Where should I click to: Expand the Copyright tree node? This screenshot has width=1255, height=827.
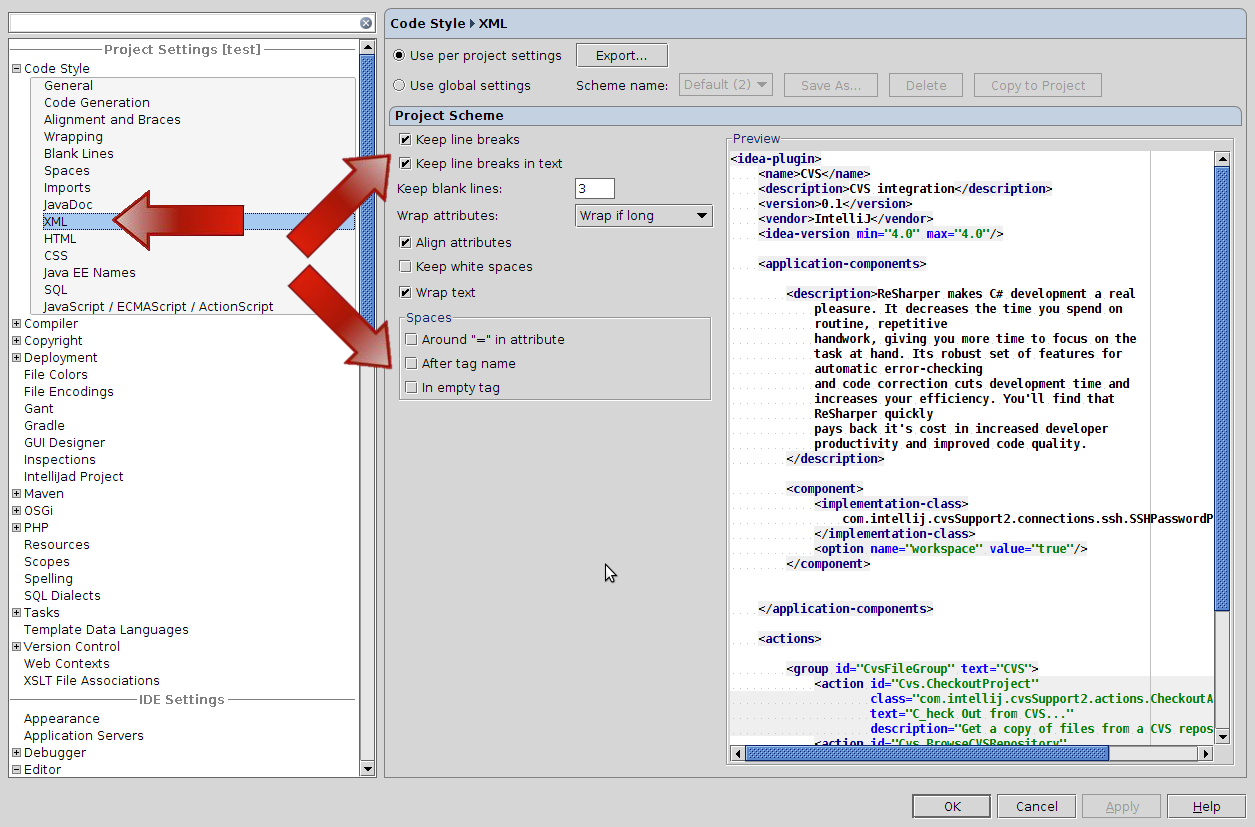click(16, 341)
